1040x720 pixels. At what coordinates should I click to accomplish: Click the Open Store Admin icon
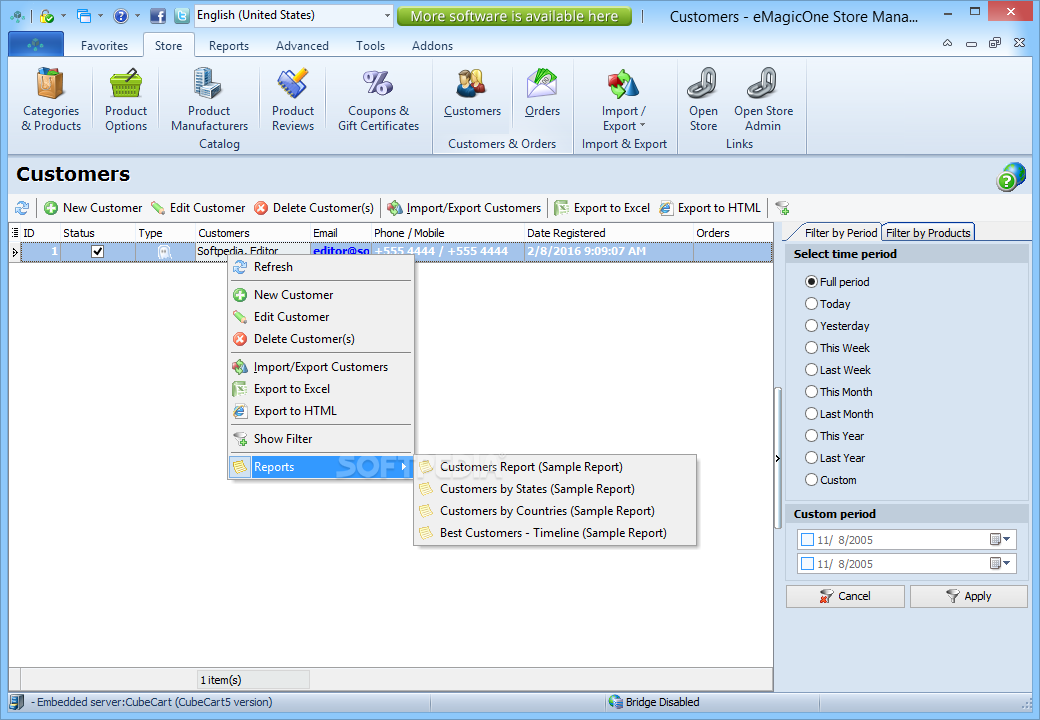(763, 99)
